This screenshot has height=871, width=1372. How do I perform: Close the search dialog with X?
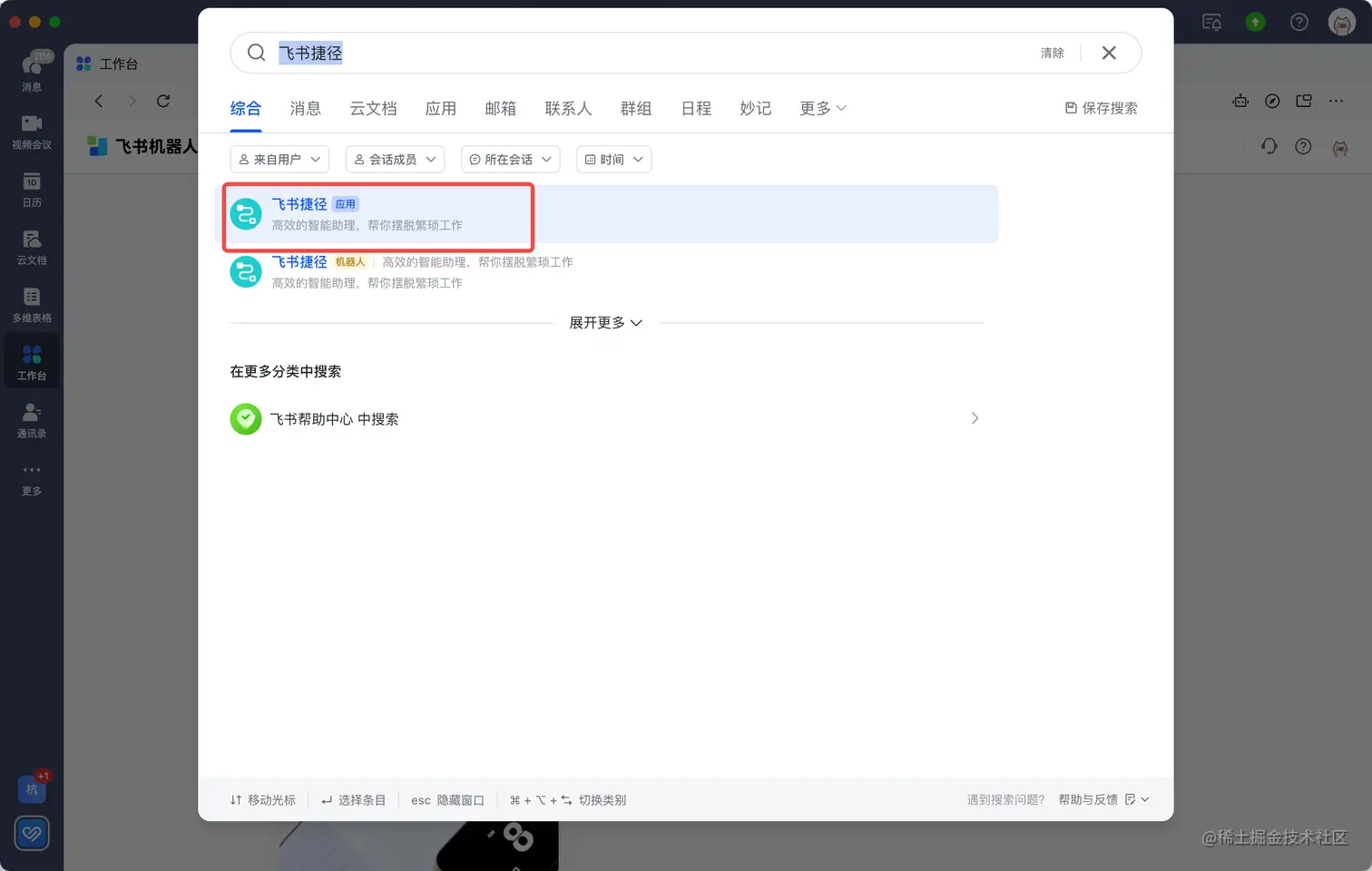pyautogui.click(x=1109, y=53)
